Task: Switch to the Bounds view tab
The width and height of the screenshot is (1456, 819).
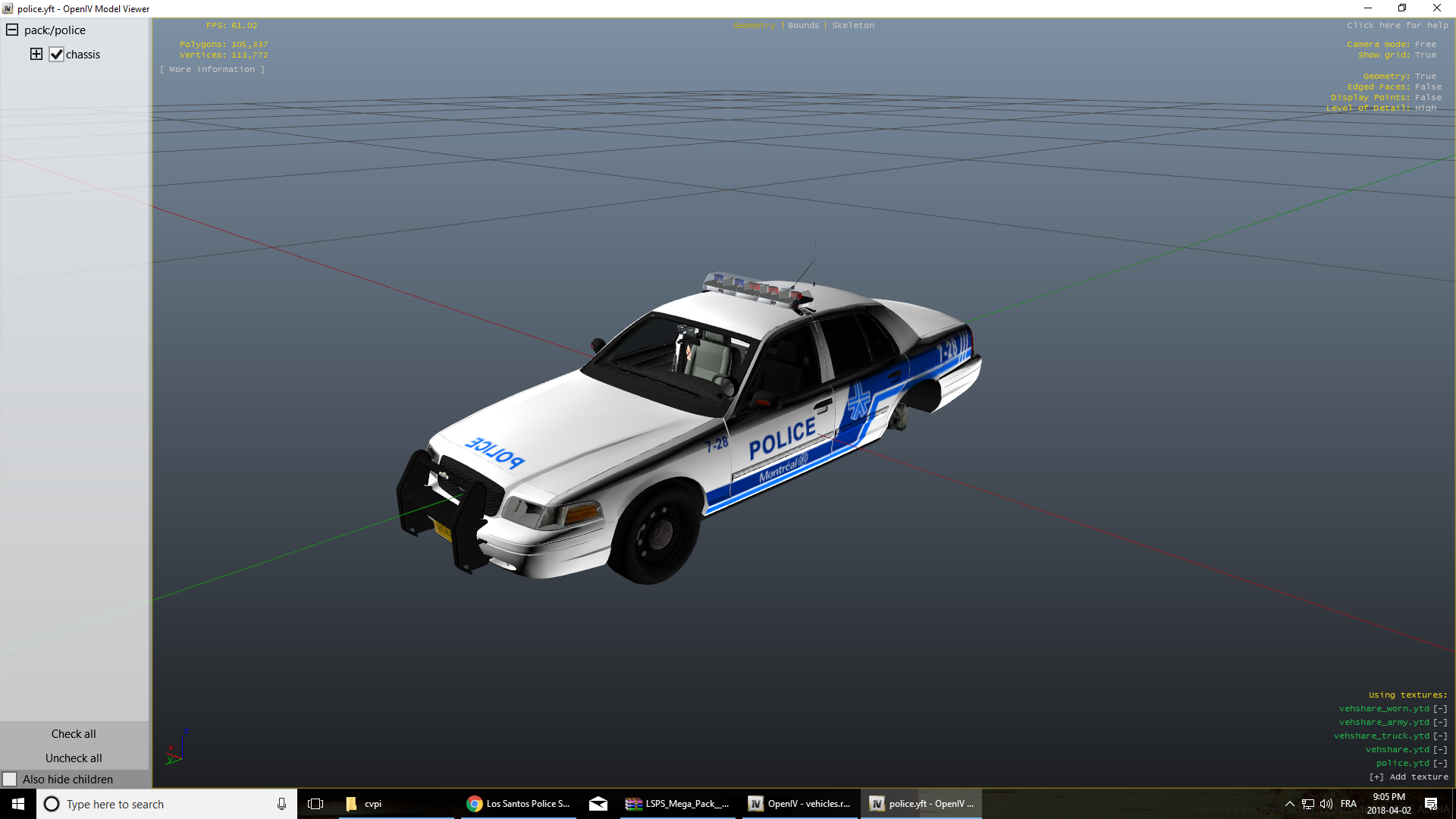Action: click(x=803, y=25)
